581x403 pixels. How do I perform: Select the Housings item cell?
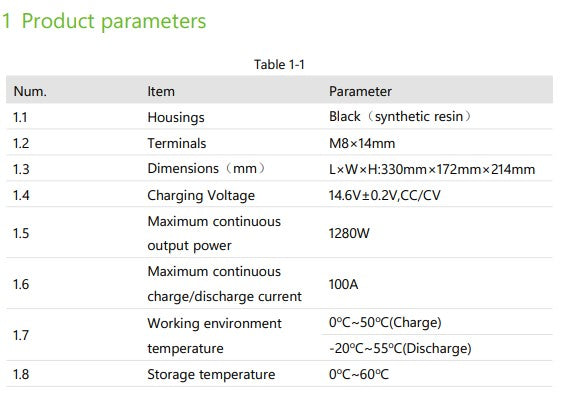176,117
